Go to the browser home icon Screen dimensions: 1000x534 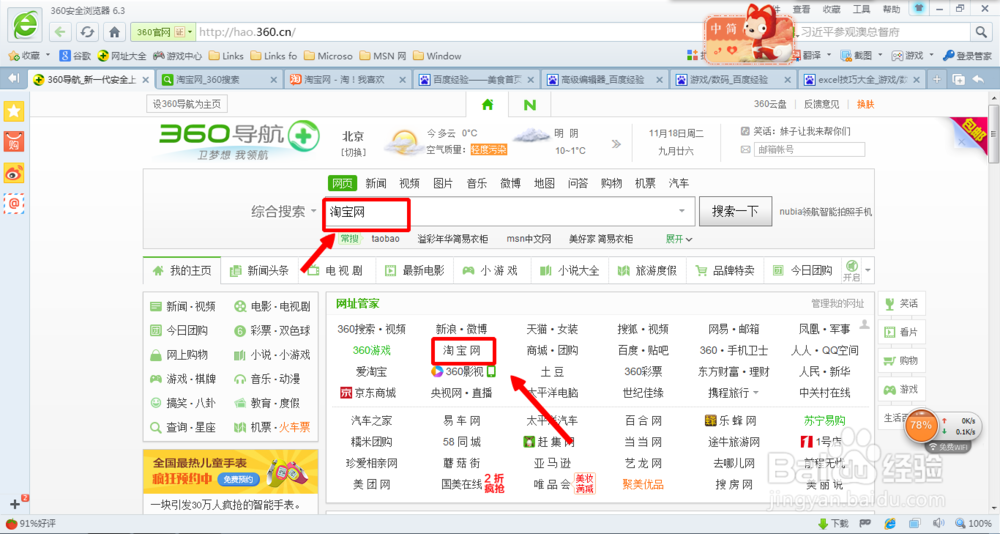[x=114, y=32]
